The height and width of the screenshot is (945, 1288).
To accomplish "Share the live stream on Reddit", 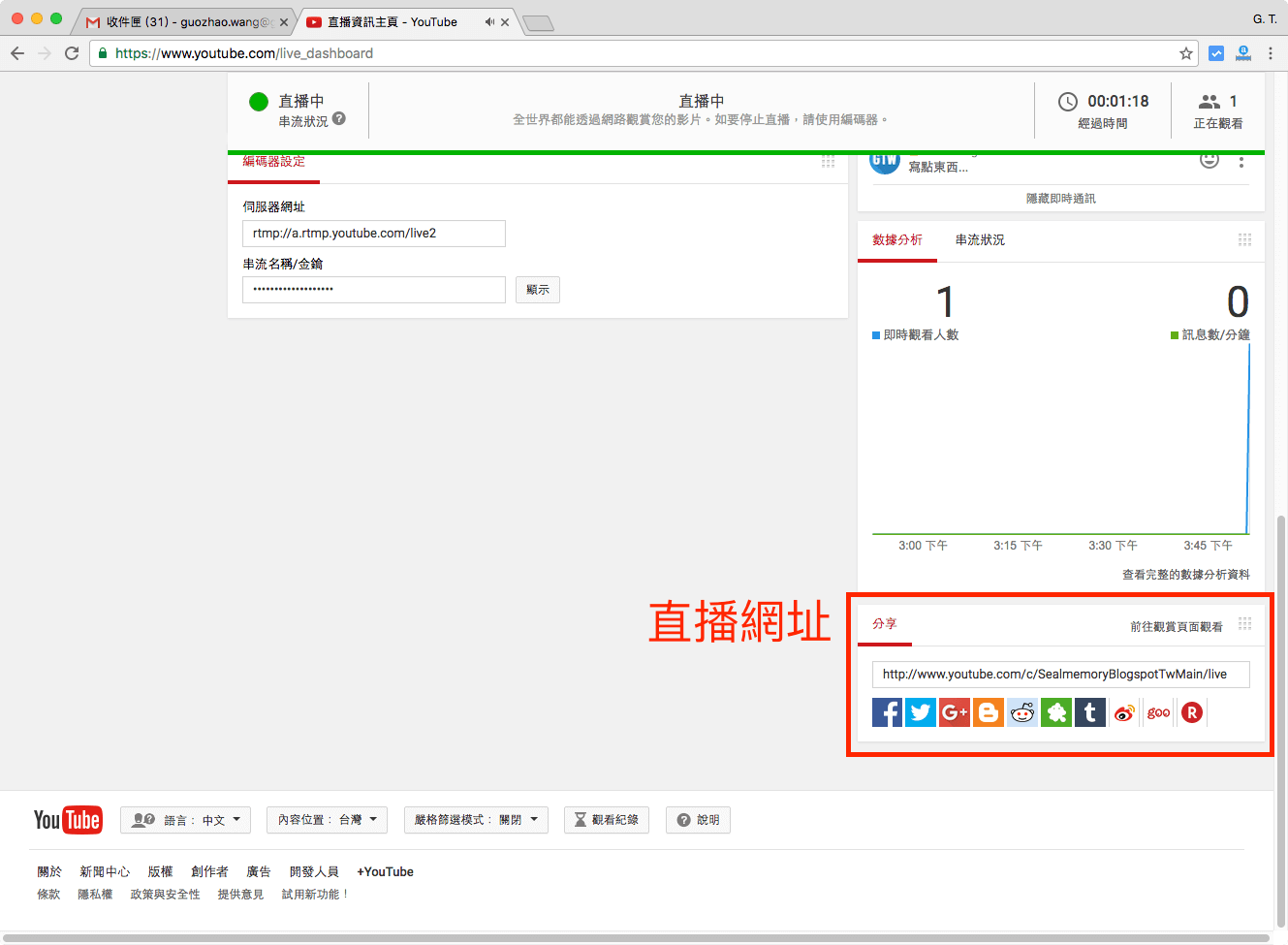I will coord(1021,712).
